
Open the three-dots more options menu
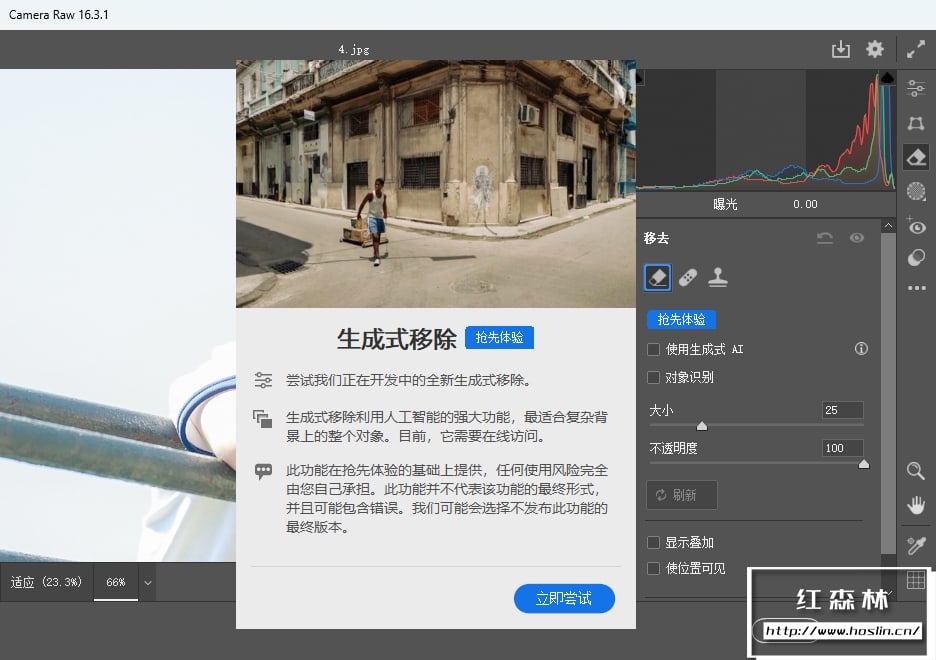pyautogui.click(x=915, y=289)
